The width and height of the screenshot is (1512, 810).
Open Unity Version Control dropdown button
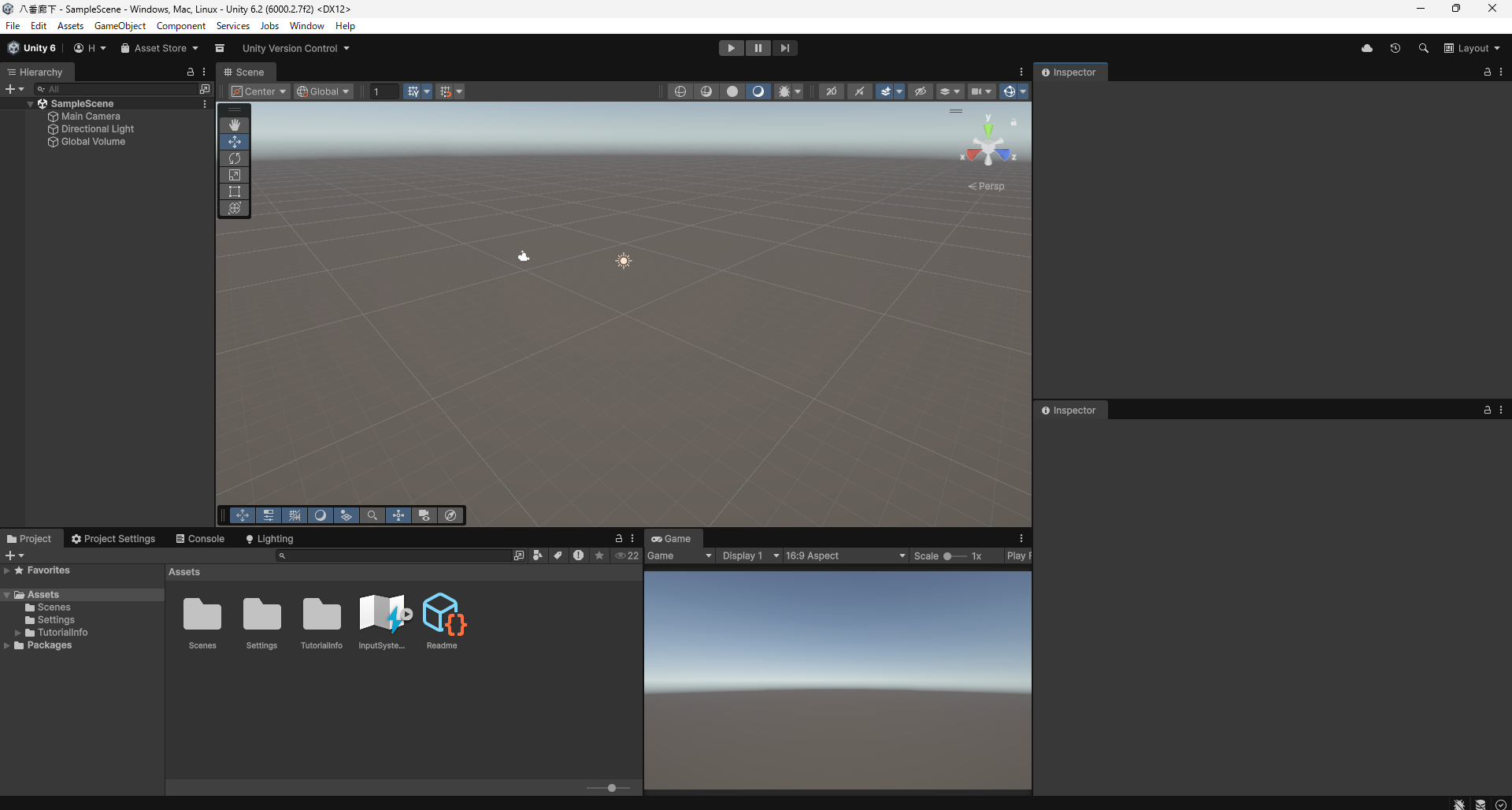(x=295, y=48)
